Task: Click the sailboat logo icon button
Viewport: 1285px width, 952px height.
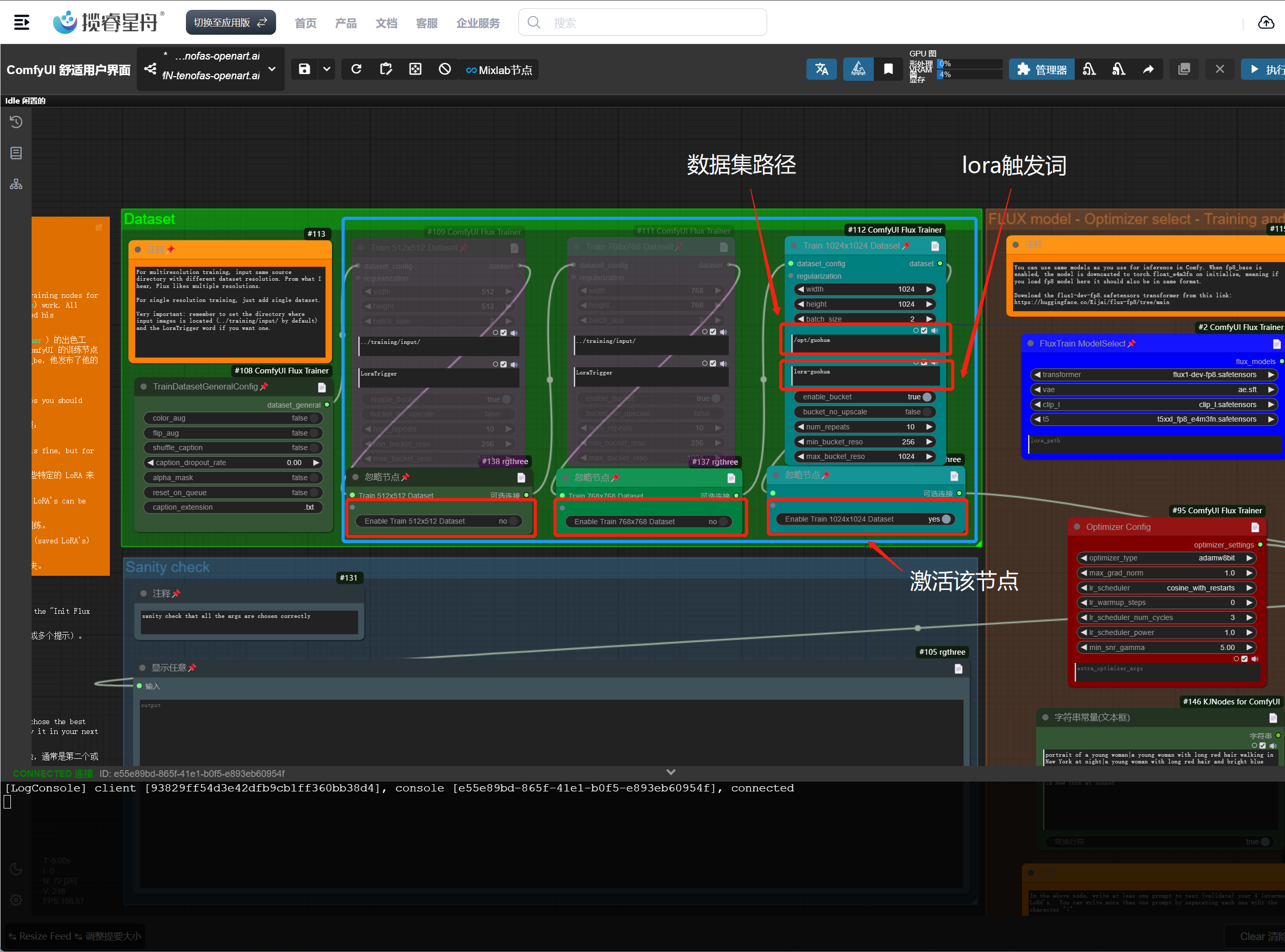Action: 858,69
